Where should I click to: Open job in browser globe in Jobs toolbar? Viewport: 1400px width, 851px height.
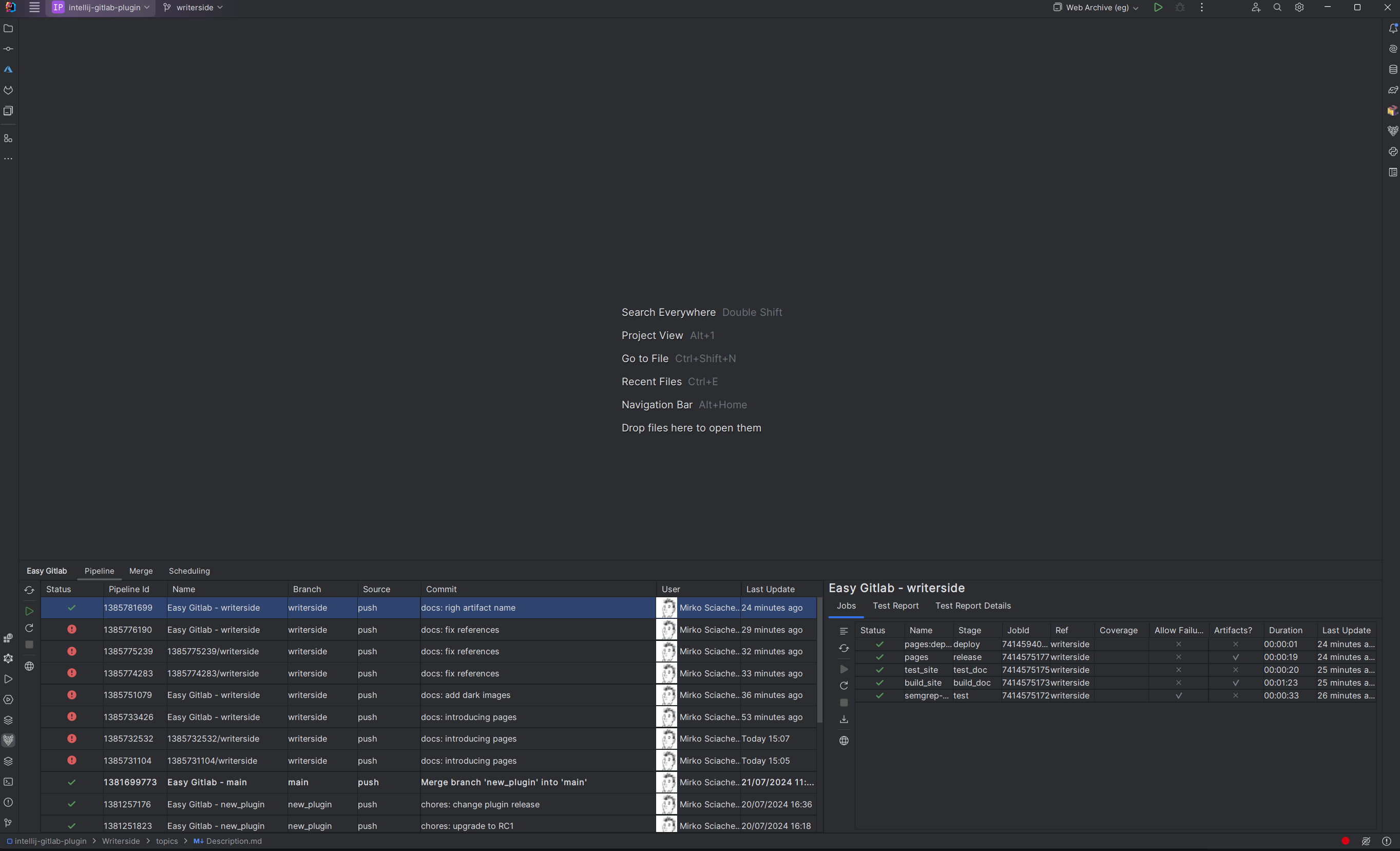tap(844, 741)
